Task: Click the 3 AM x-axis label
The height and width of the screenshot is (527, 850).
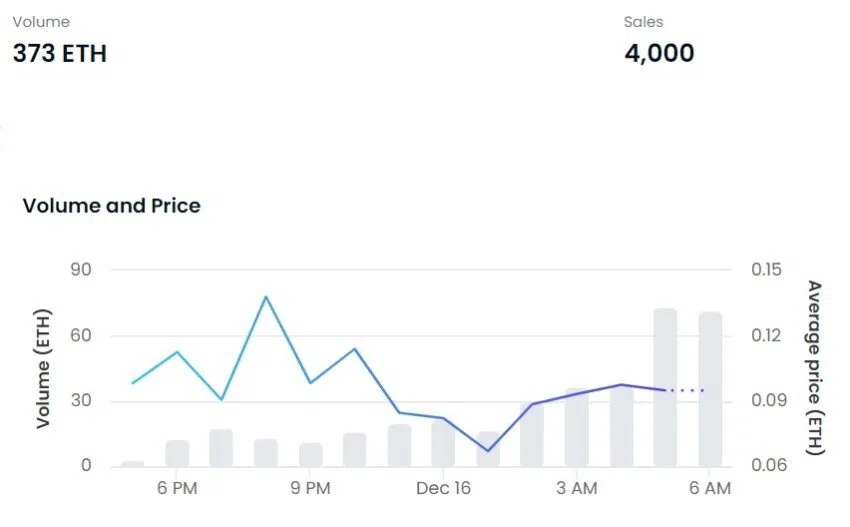Action: pos(577,488)
